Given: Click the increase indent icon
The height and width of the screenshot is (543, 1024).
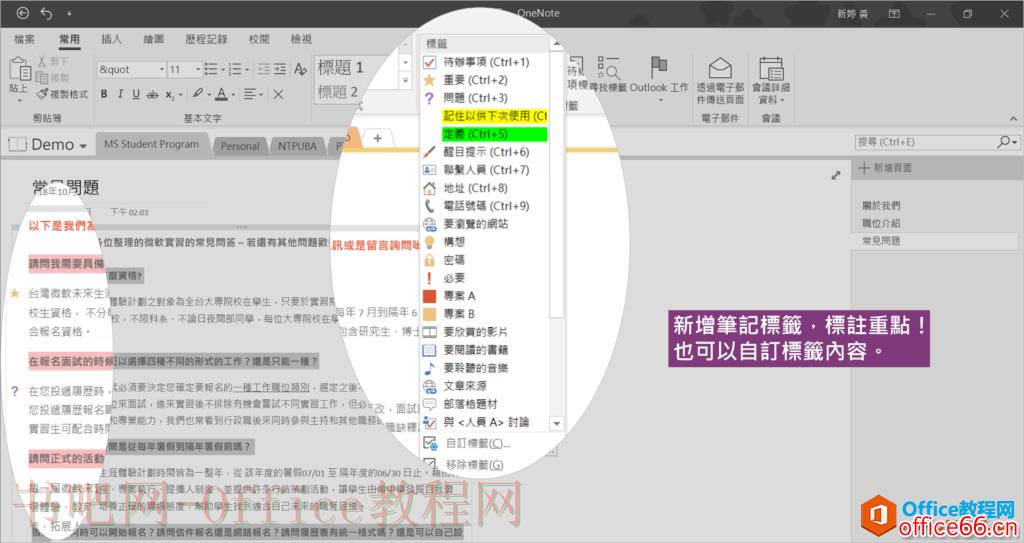Looking at the screenshot, I should click(280, 69).
